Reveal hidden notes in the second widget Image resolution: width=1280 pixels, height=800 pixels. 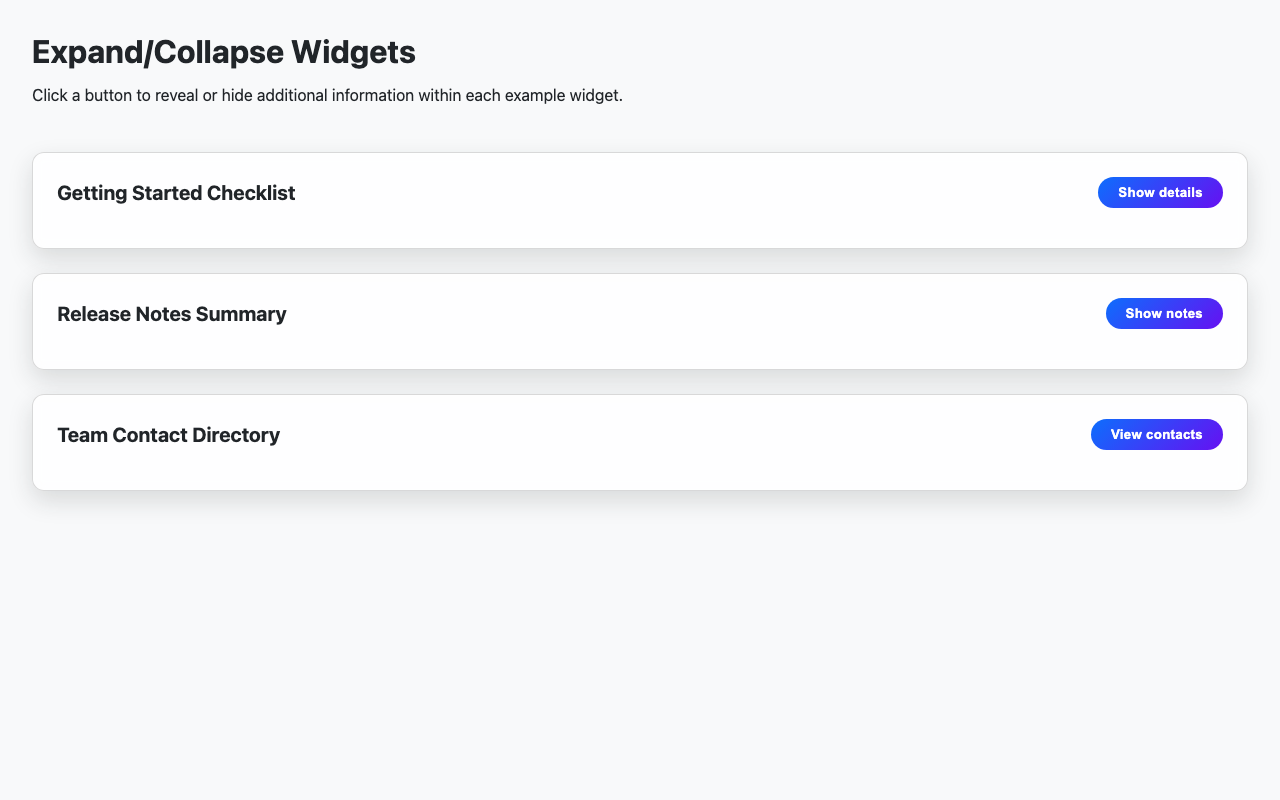tap(1163, 313)
